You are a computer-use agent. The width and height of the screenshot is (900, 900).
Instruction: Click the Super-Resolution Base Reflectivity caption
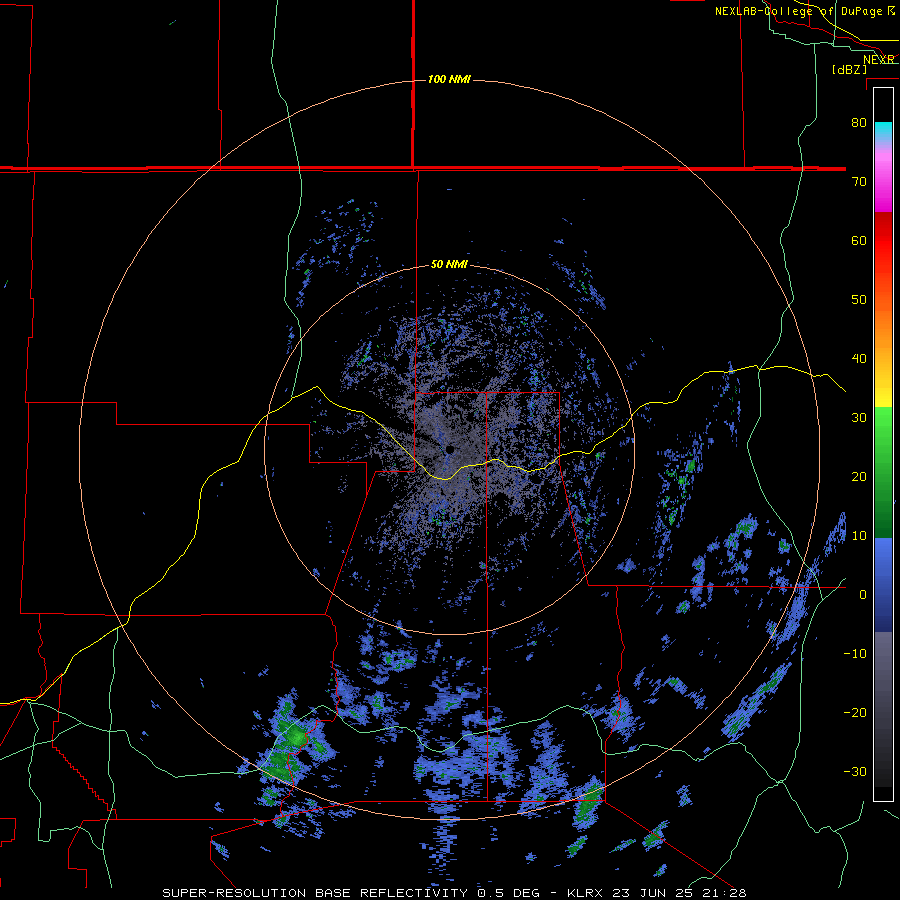454,893
